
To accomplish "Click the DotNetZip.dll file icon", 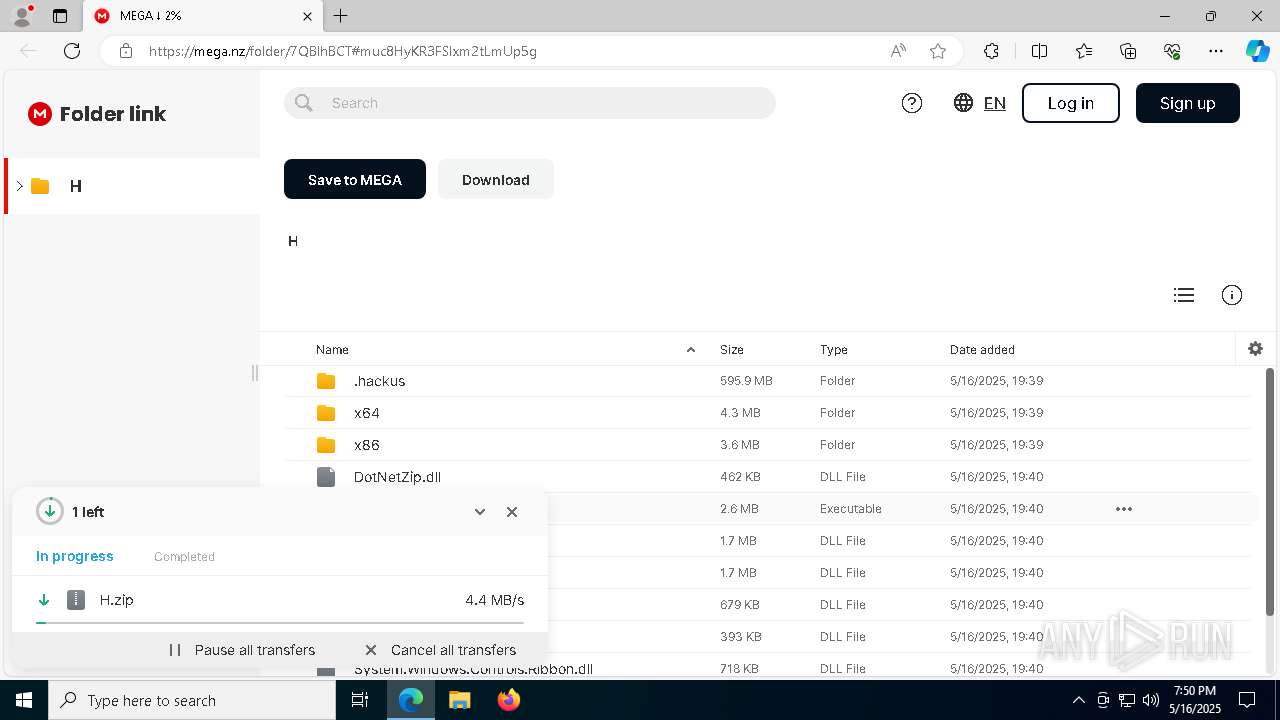I will pyautogui.click(x=326, y=477).
